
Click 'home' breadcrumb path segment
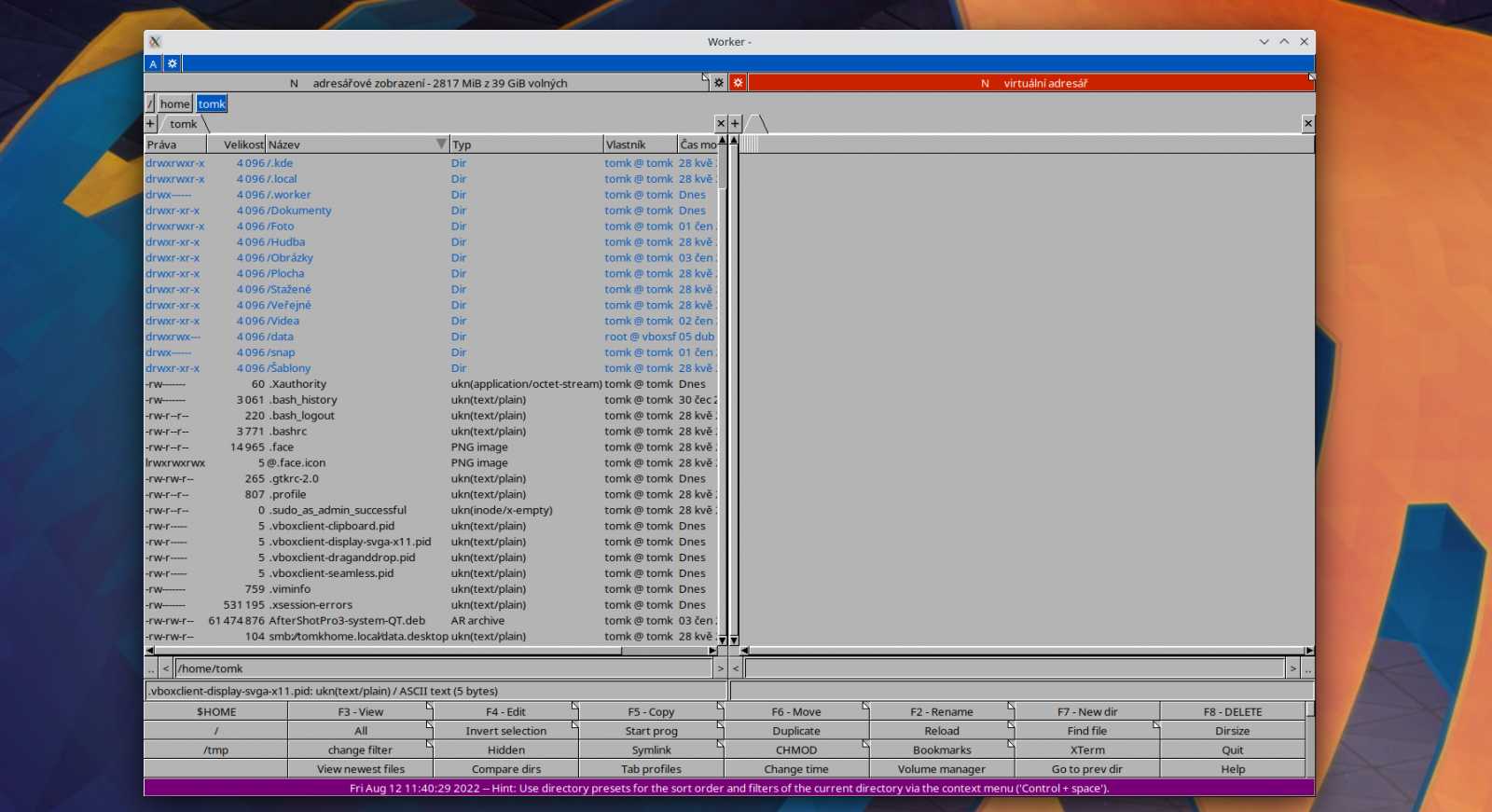click(174, 103)
